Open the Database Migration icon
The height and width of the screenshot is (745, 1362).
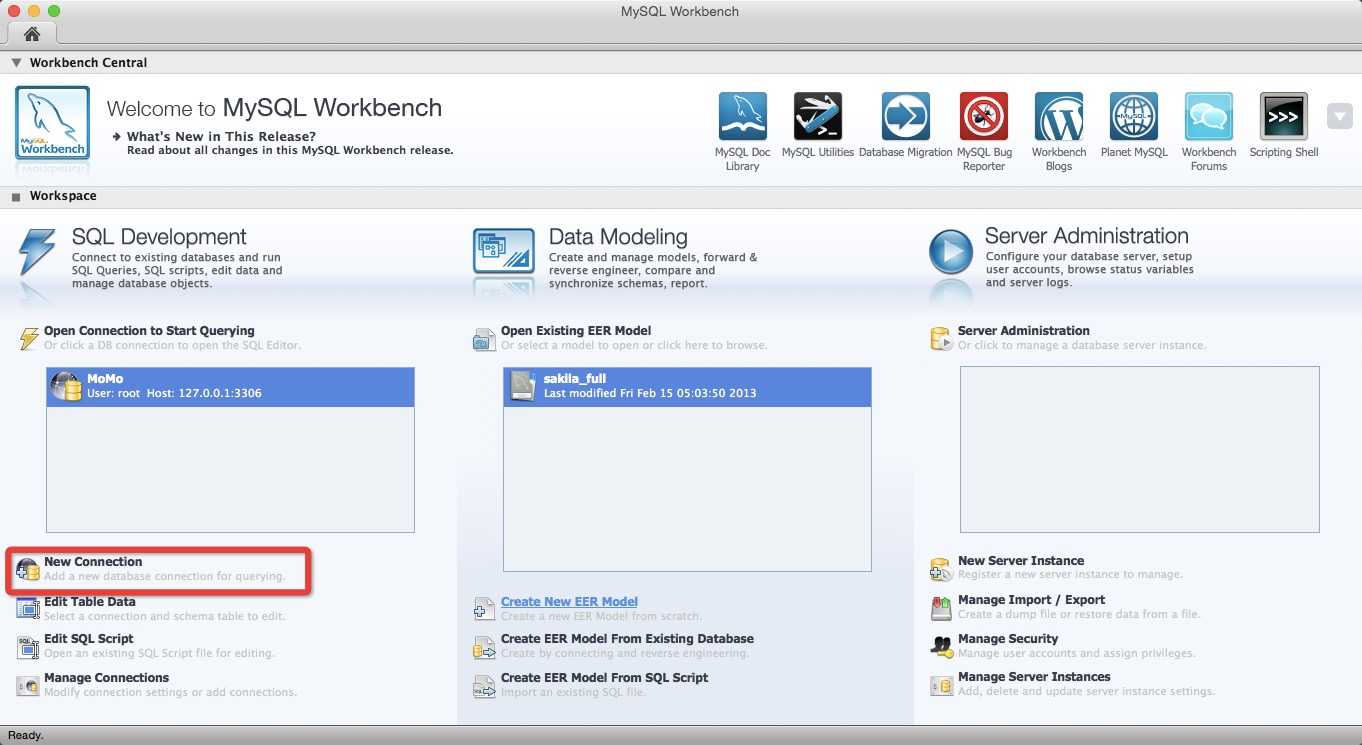[906, 116]
